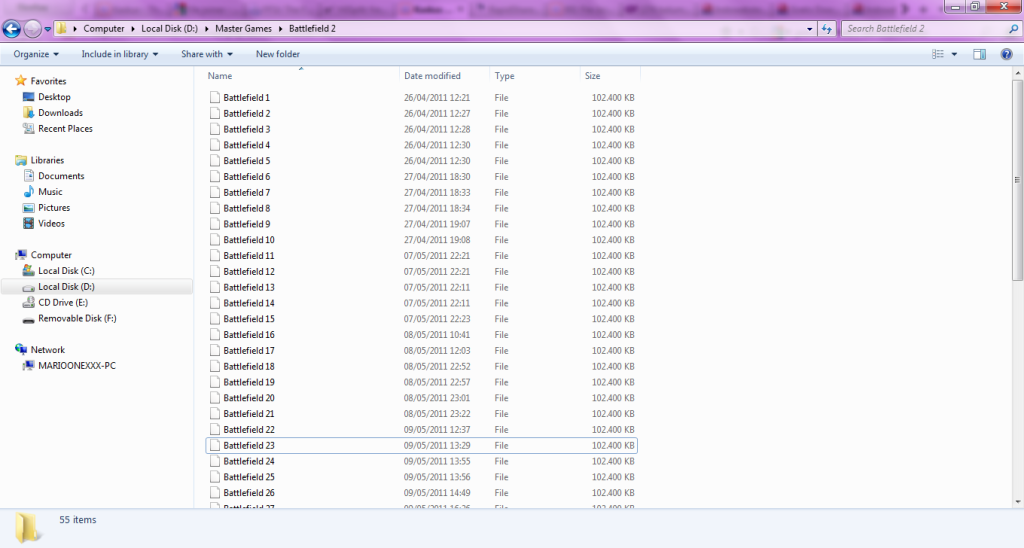
Task: Open Desktop in Favorites
Action: tap(54, 97)
